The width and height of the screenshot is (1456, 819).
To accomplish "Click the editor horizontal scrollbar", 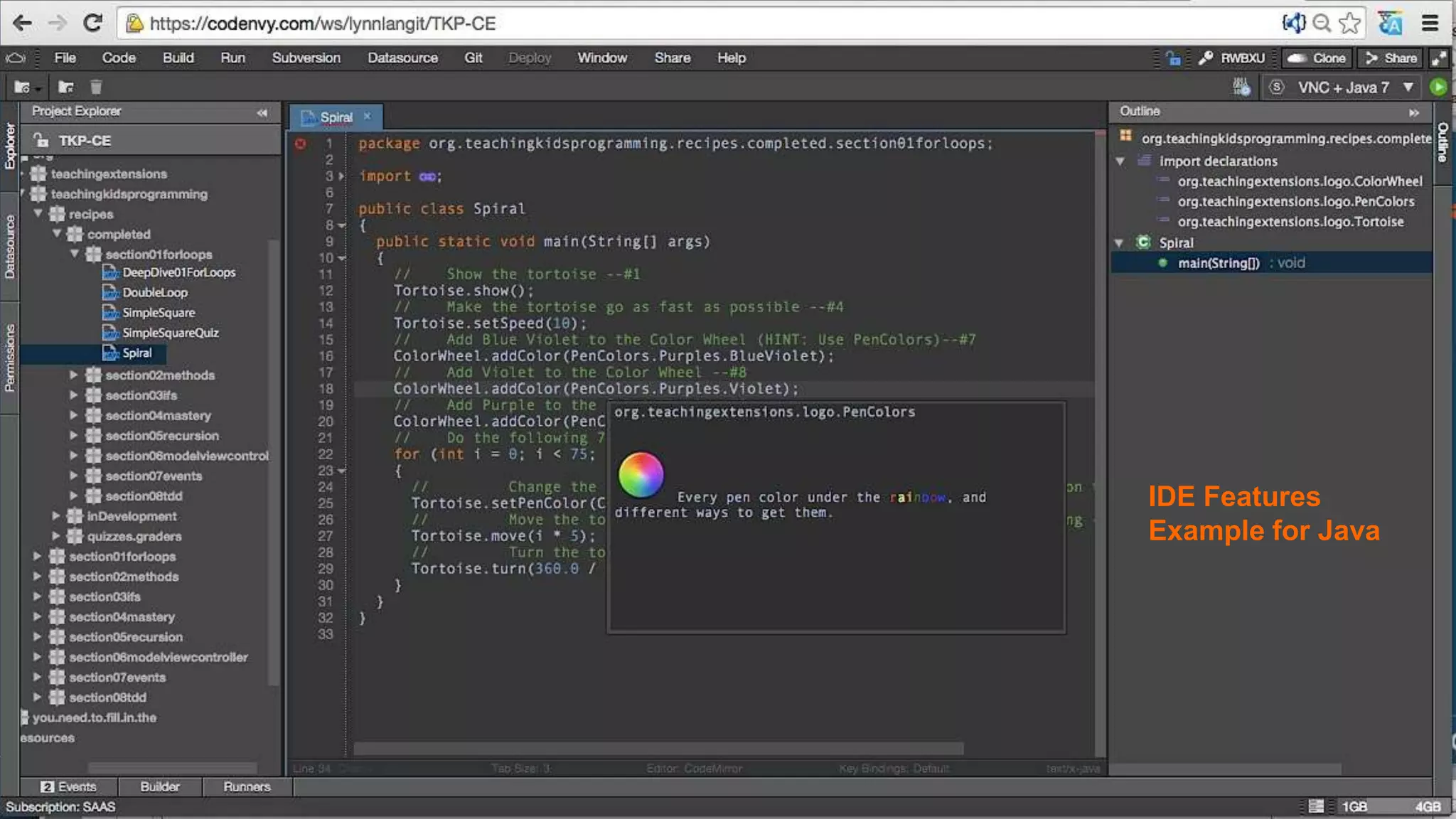I will coord(658,749).
